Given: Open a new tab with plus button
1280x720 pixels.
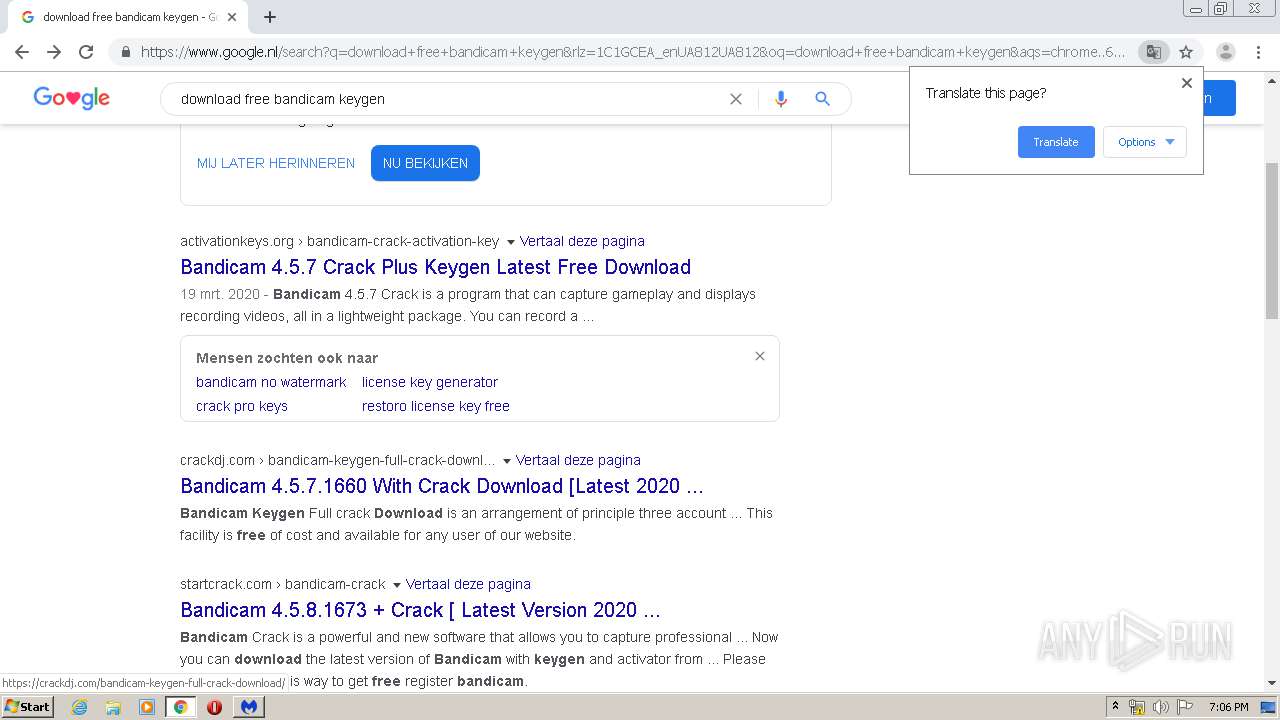Looking at the screenshot, I should (x=270, y=17).
